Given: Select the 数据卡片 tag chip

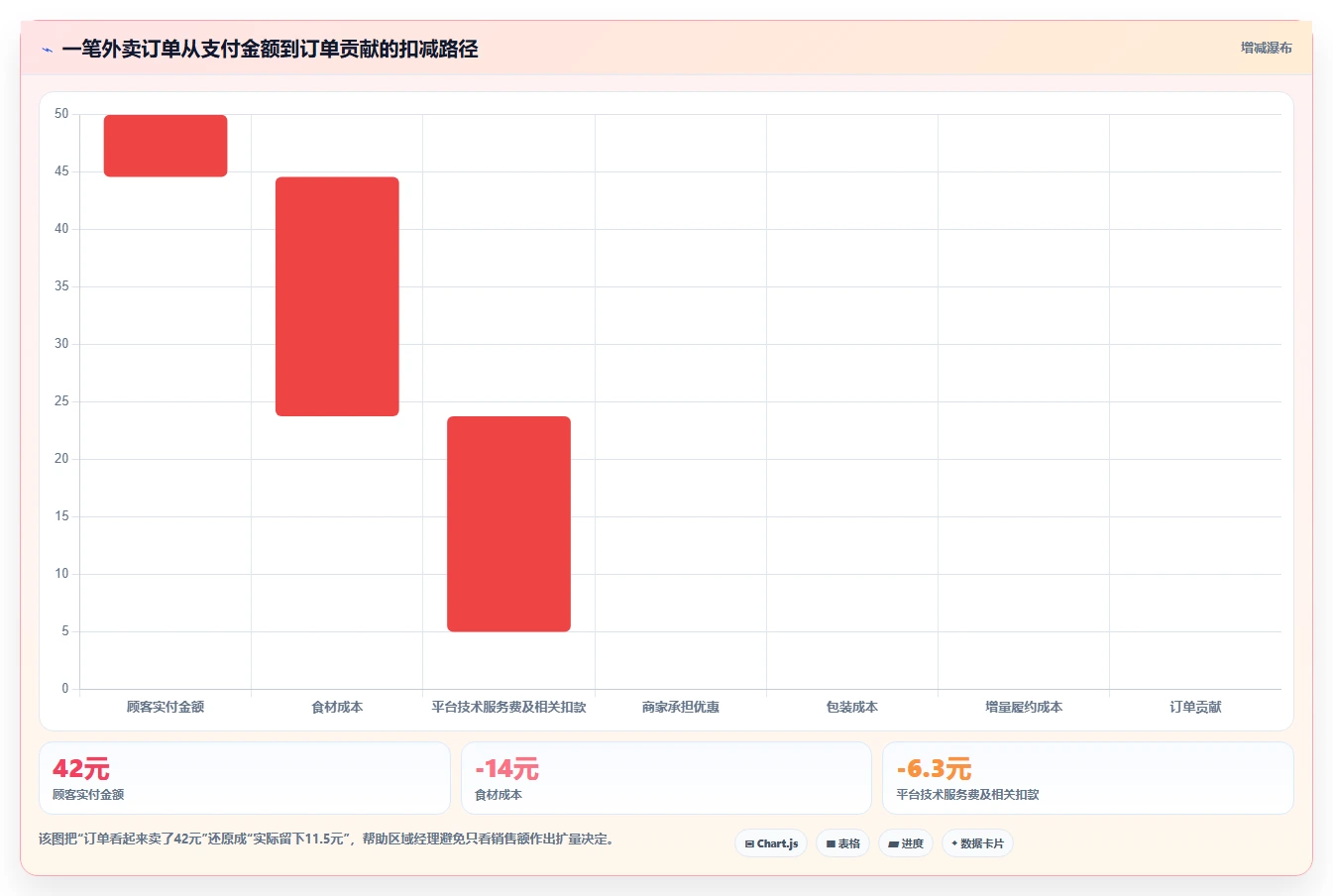Looking at the screenshot, I should click(977, 843).
